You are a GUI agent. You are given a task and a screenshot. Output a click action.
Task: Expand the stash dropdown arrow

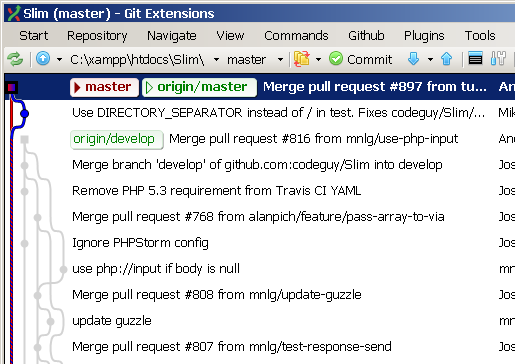coord(318,60)
